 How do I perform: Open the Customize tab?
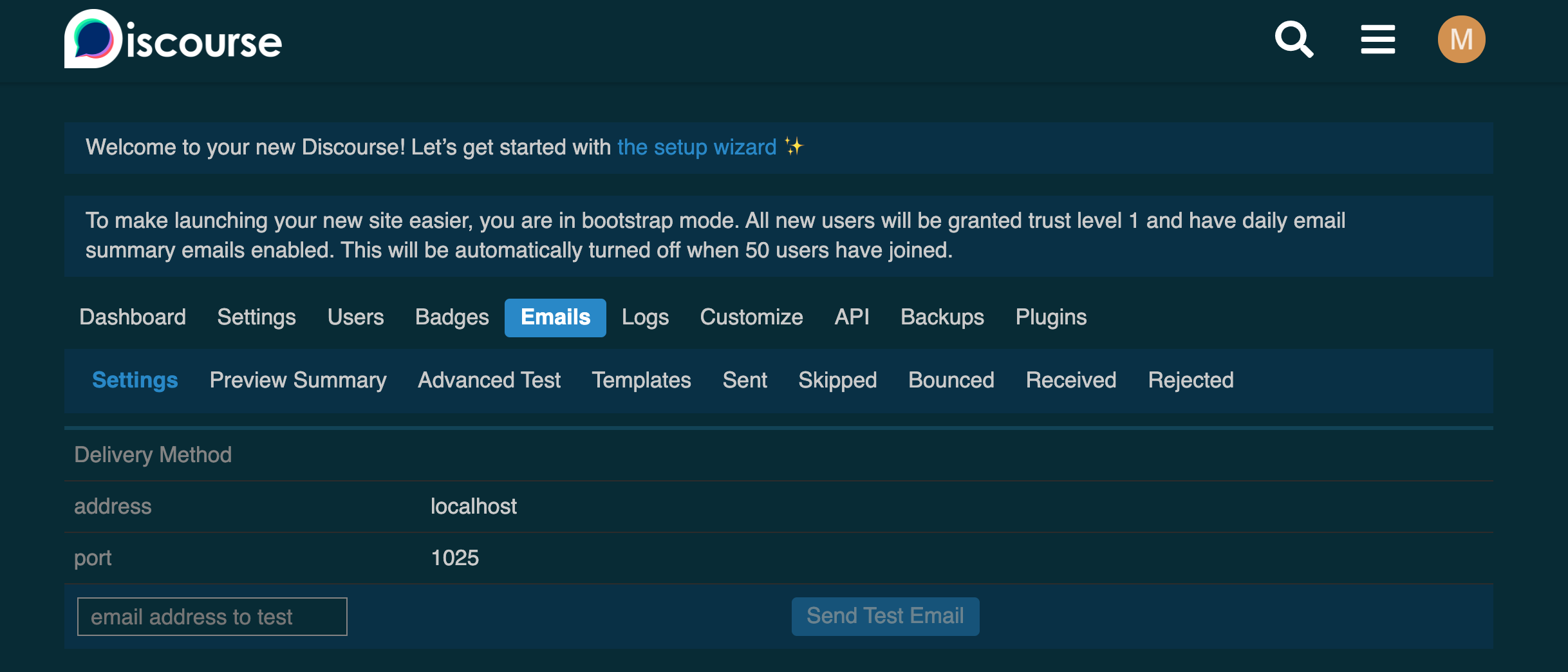click(751, 317)
